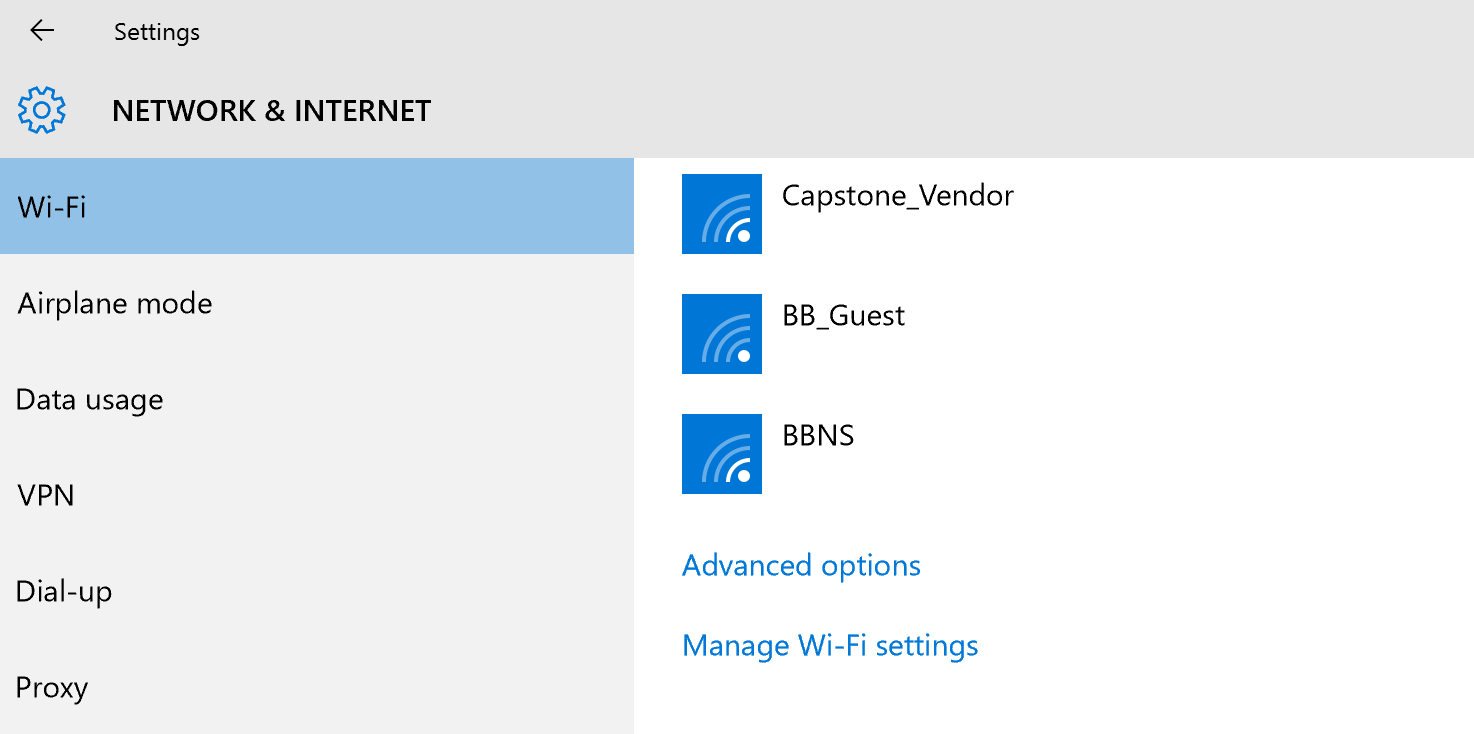Open the Airplane mode section
Viewport: 1474px width, 734px height.
point(114,303)
